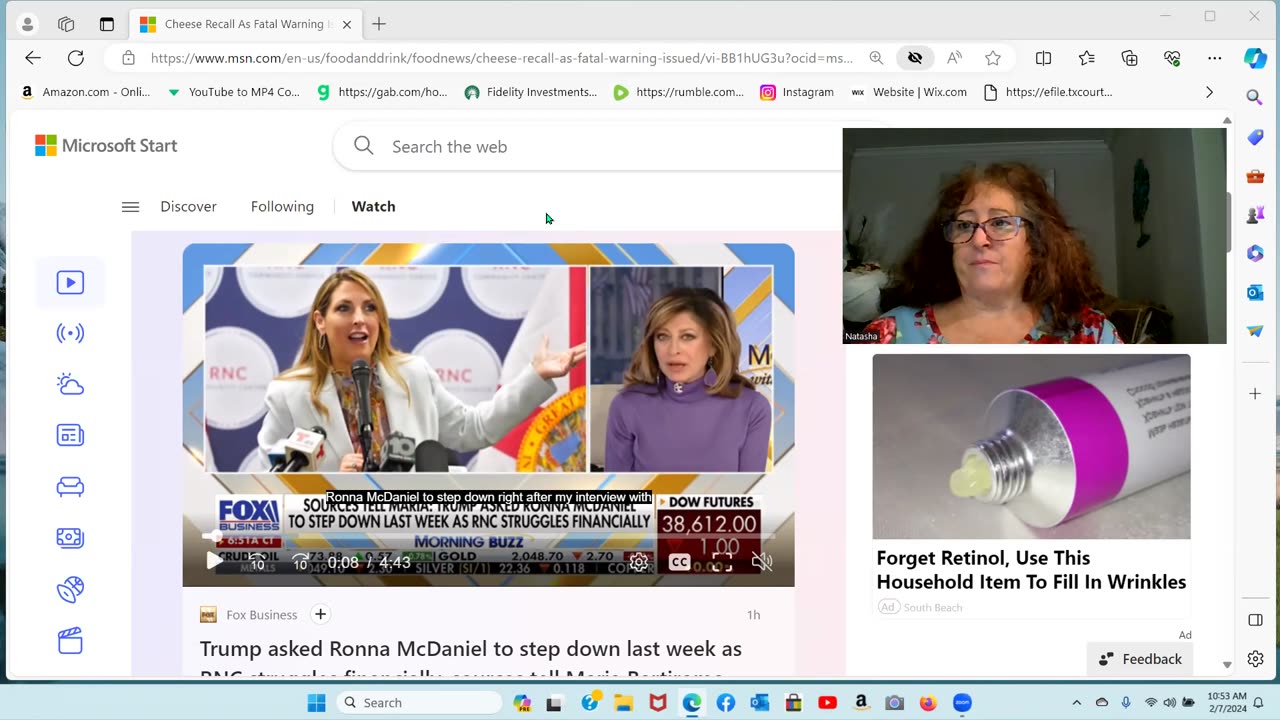Open a new browser tab
1280x720 pixels.
pyautogui.click(x=379, y=24)
